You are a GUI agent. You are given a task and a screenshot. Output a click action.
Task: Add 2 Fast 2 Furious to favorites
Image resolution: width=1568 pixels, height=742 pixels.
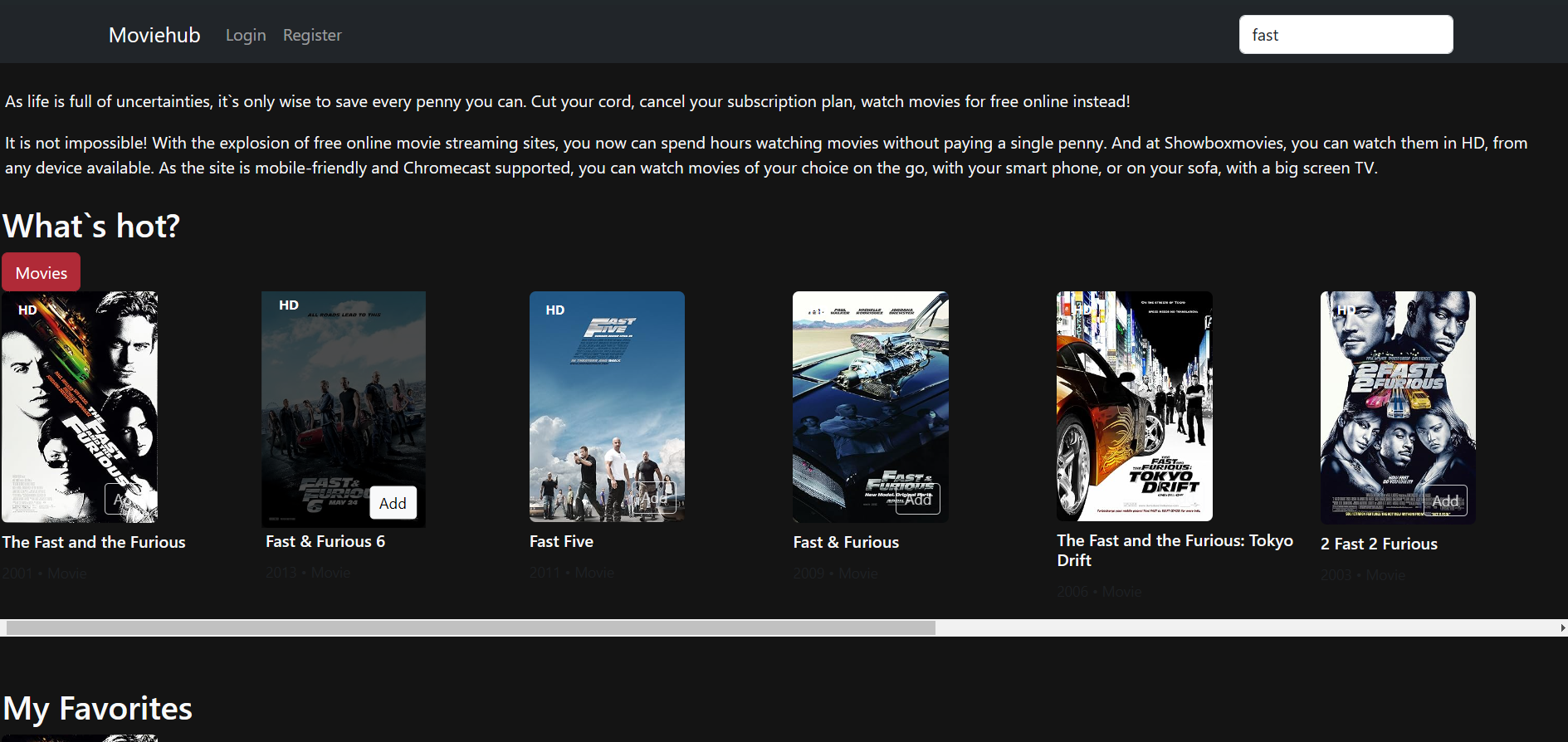pyautogui.click(x=1445, y=500)
